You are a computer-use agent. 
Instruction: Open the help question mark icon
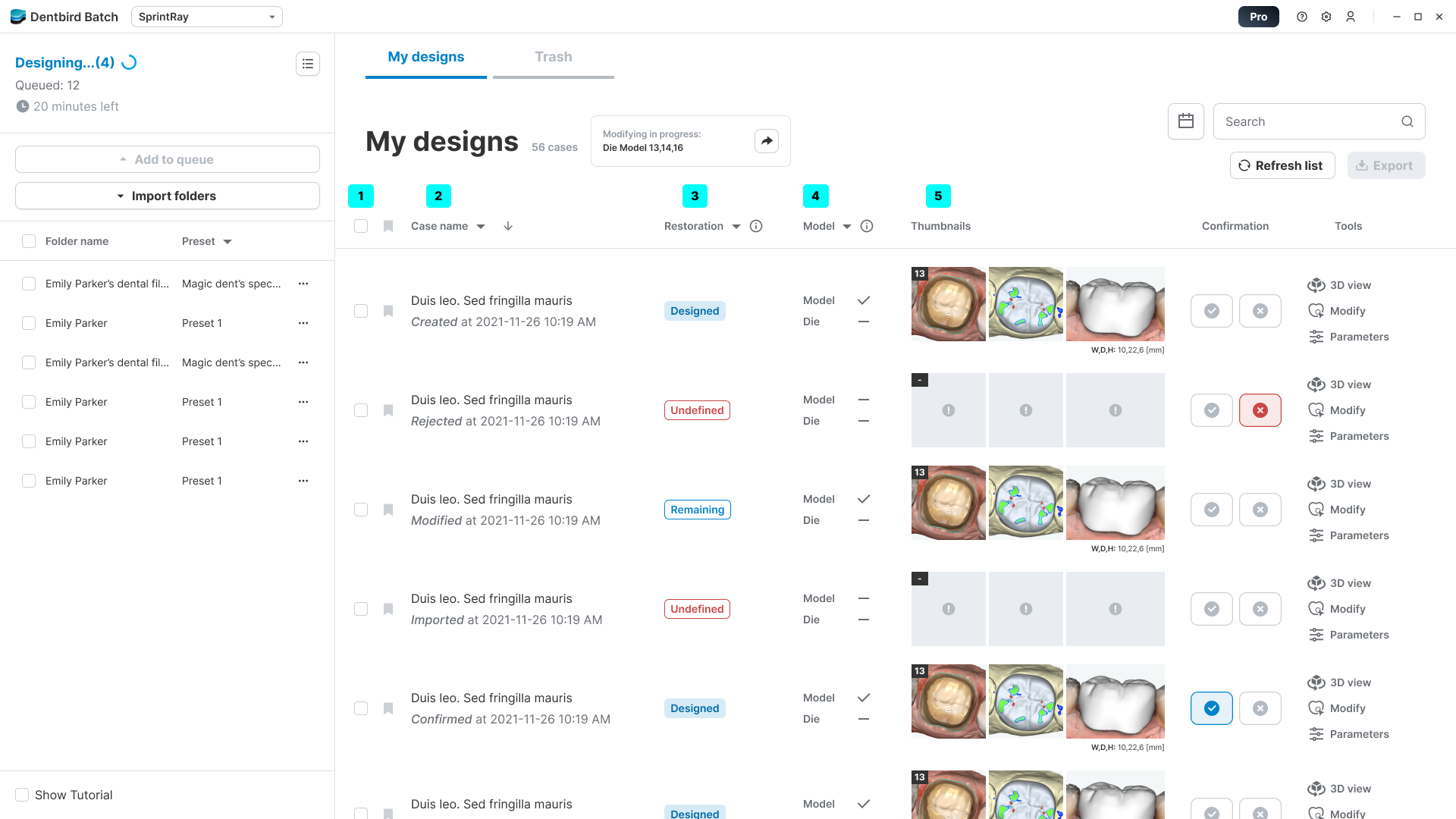[1302, 17]
